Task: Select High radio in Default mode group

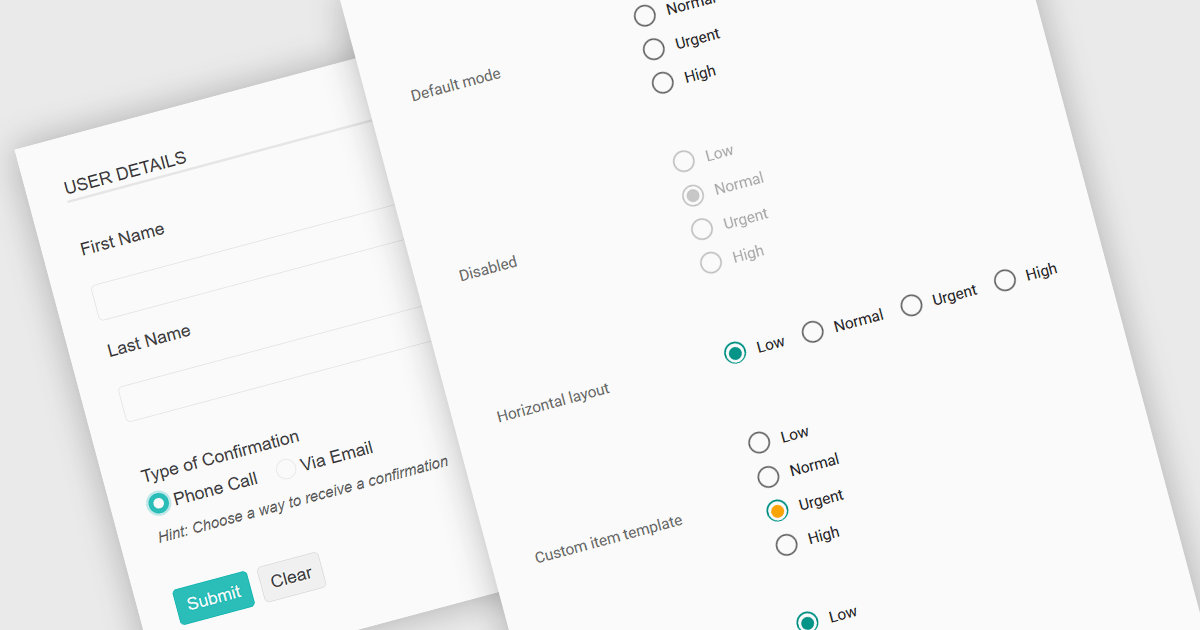Action: pos(662,83)
